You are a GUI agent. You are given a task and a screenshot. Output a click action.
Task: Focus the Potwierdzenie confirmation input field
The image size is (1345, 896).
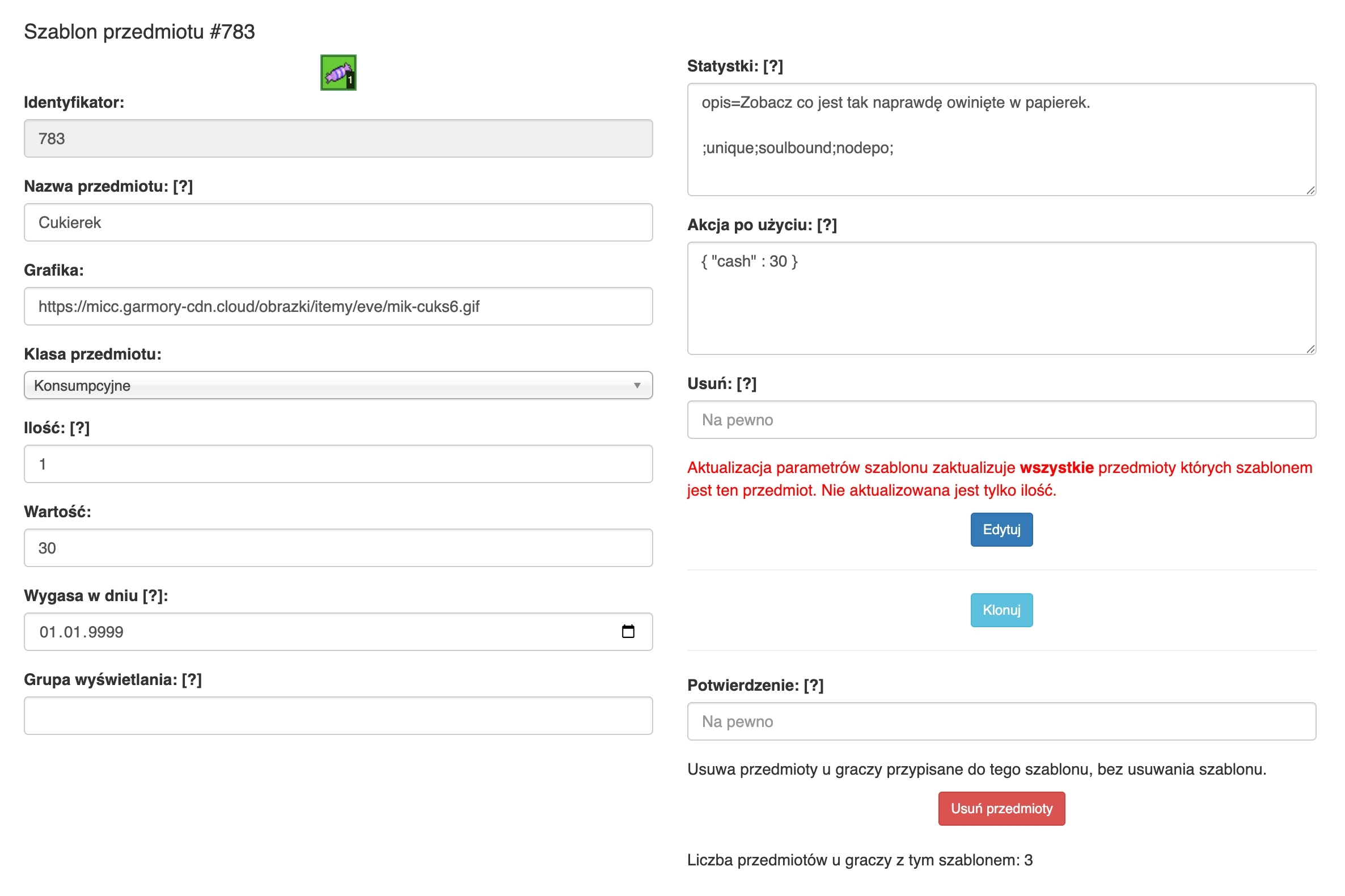pyautogui.click(x=1001, y=721)
